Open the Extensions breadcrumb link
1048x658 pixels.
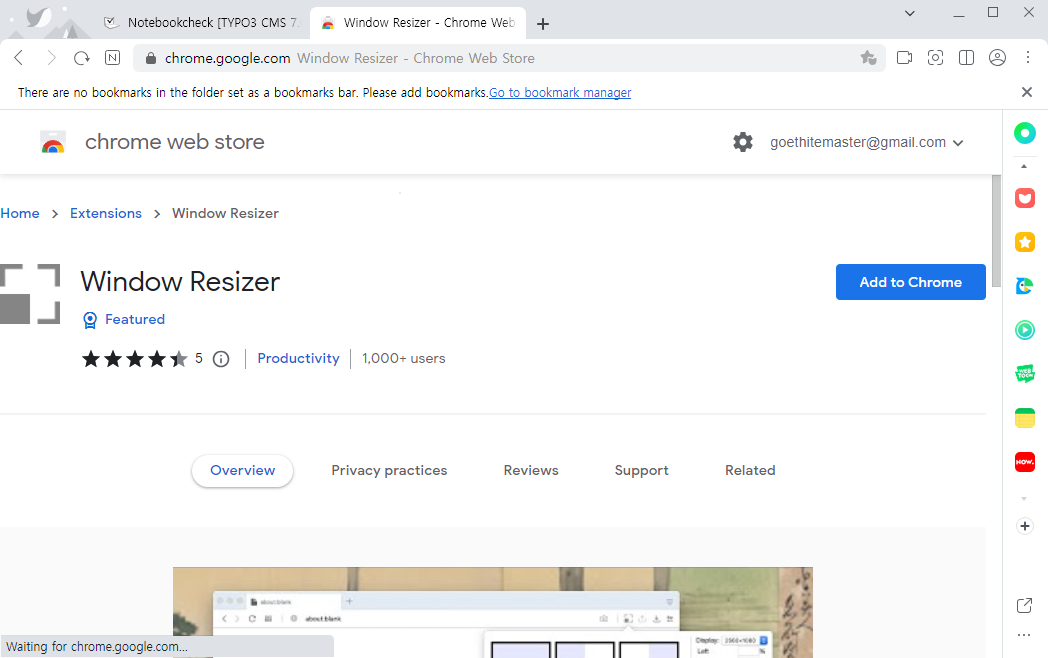[106, 213]
